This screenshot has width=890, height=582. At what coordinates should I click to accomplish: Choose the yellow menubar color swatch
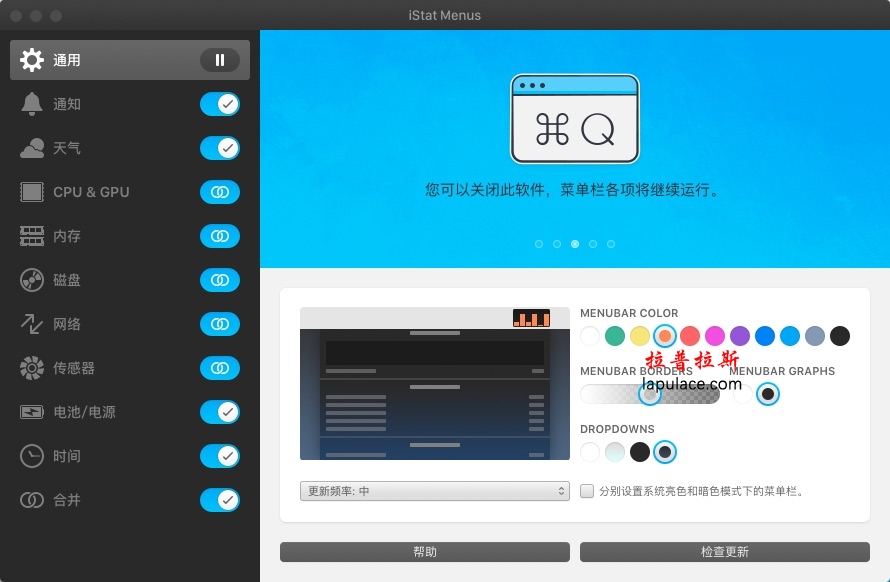click(640, 336)
